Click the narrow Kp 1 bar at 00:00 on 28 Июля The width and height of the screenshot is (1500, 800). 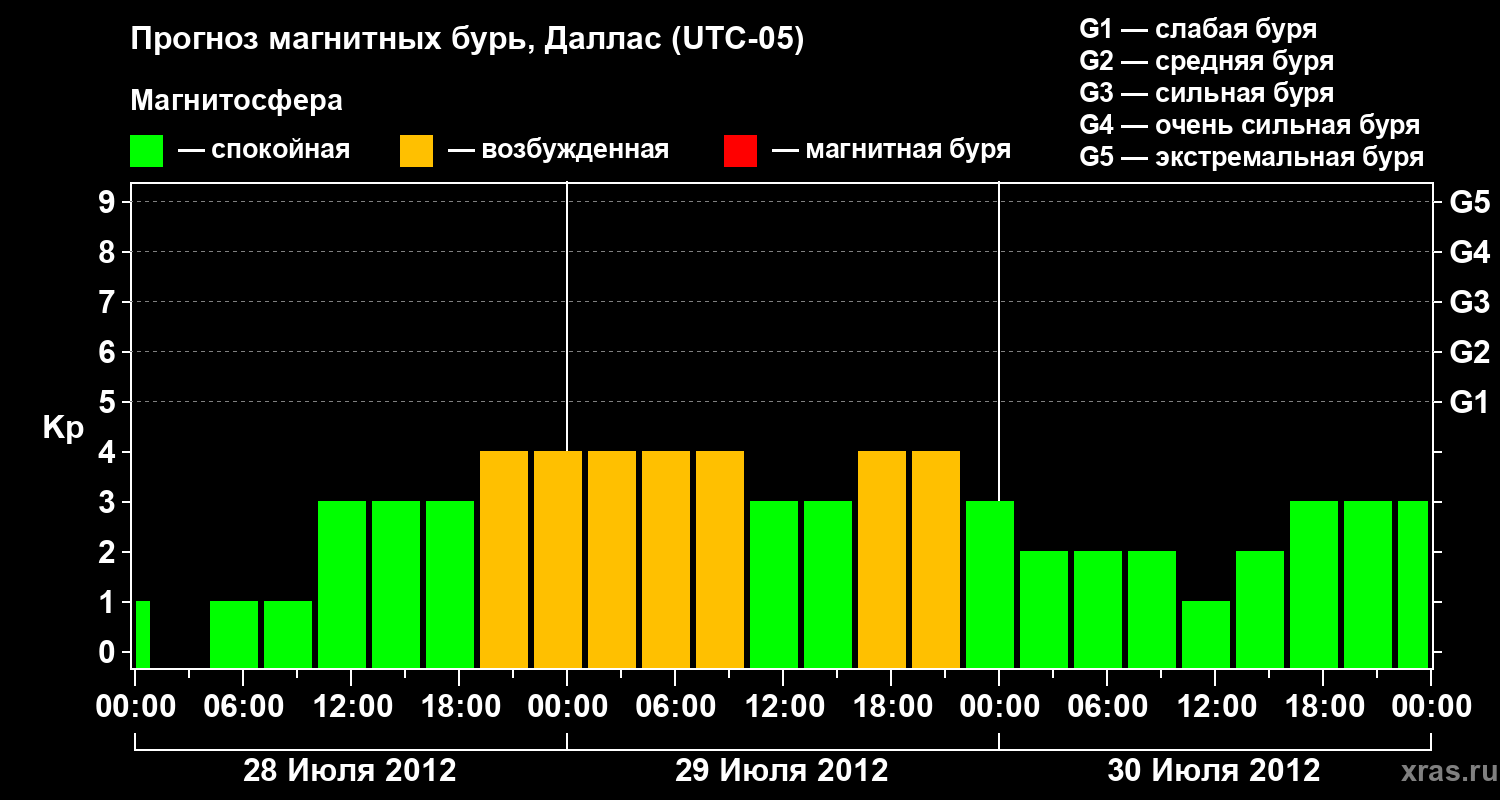[x=143, y=634]
